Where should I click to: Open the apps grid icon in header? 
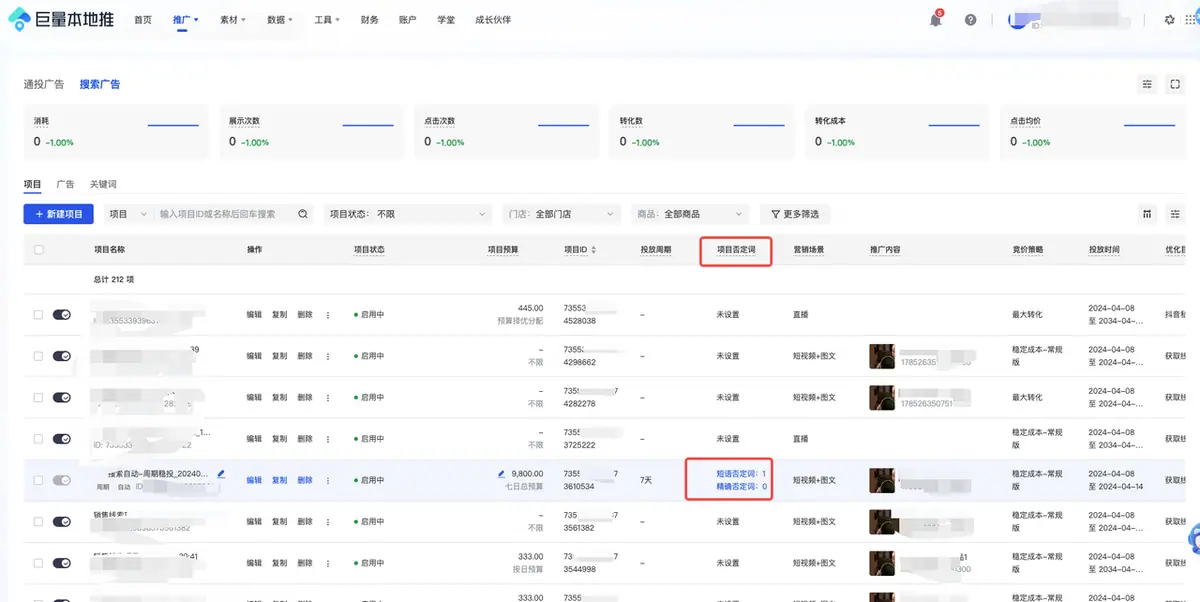(x=1192, y=20)
